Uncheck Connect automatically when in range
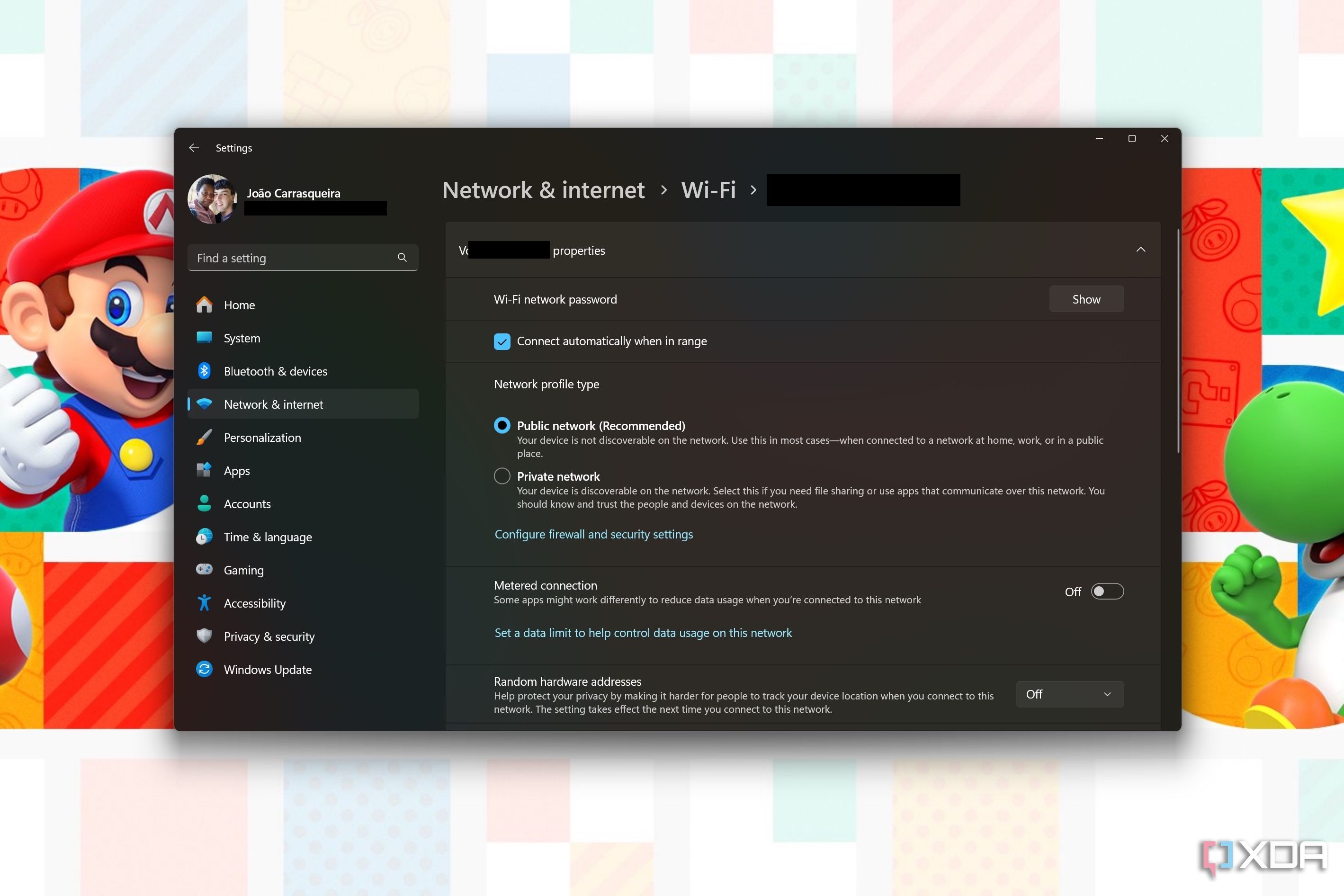Image resolution: width=1344 pixels, height=896 pixels. [502, 341]
